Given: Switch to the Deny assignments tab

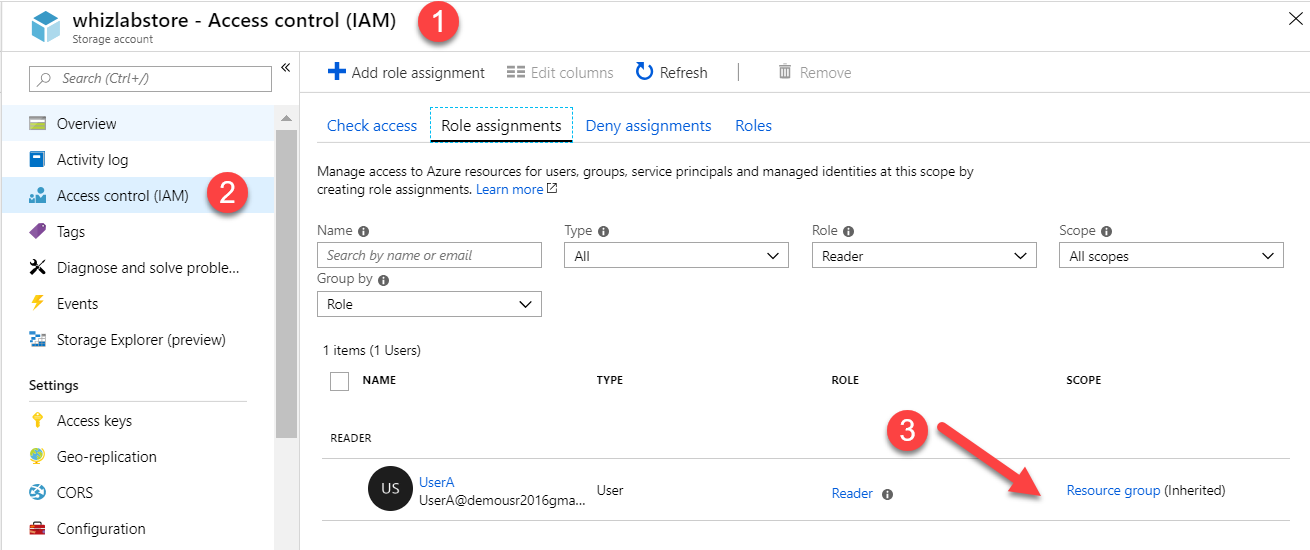Looking at the screenshot, I should [648, 126].
